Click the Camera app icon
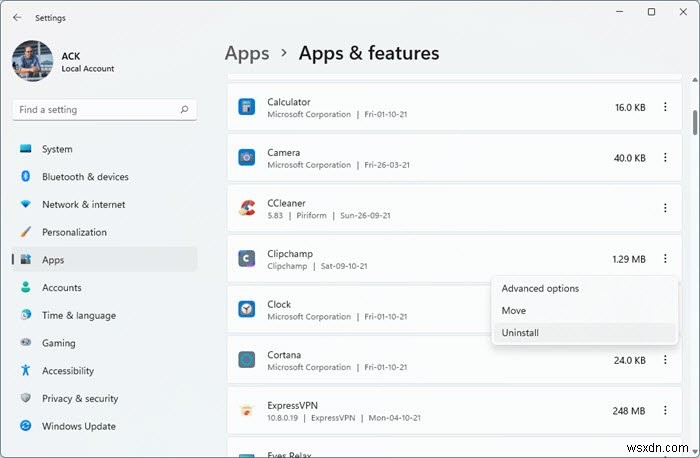700x458 pixels. (246, 158)
